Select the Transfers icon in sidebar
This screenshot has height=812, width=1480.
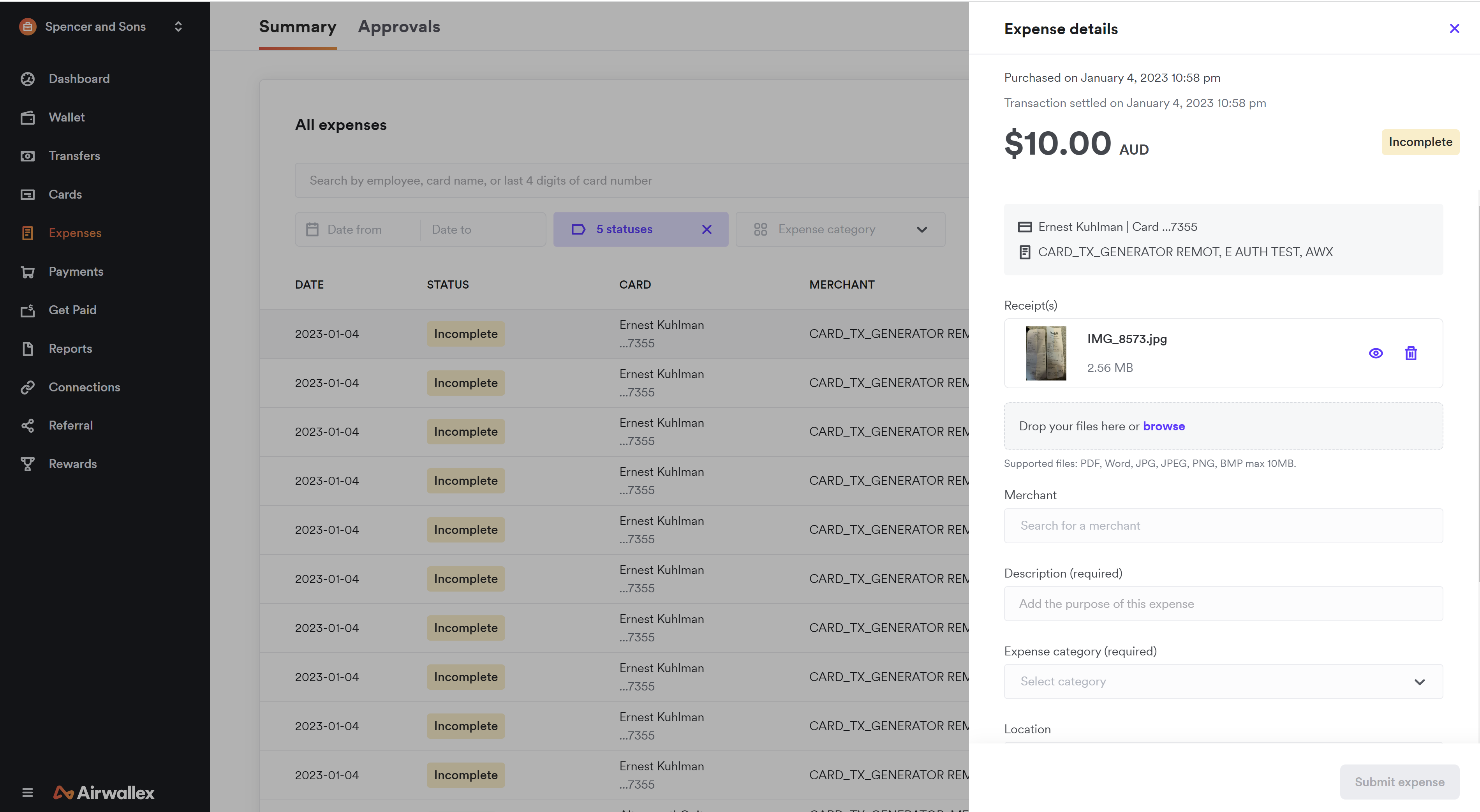click(28, 156)
